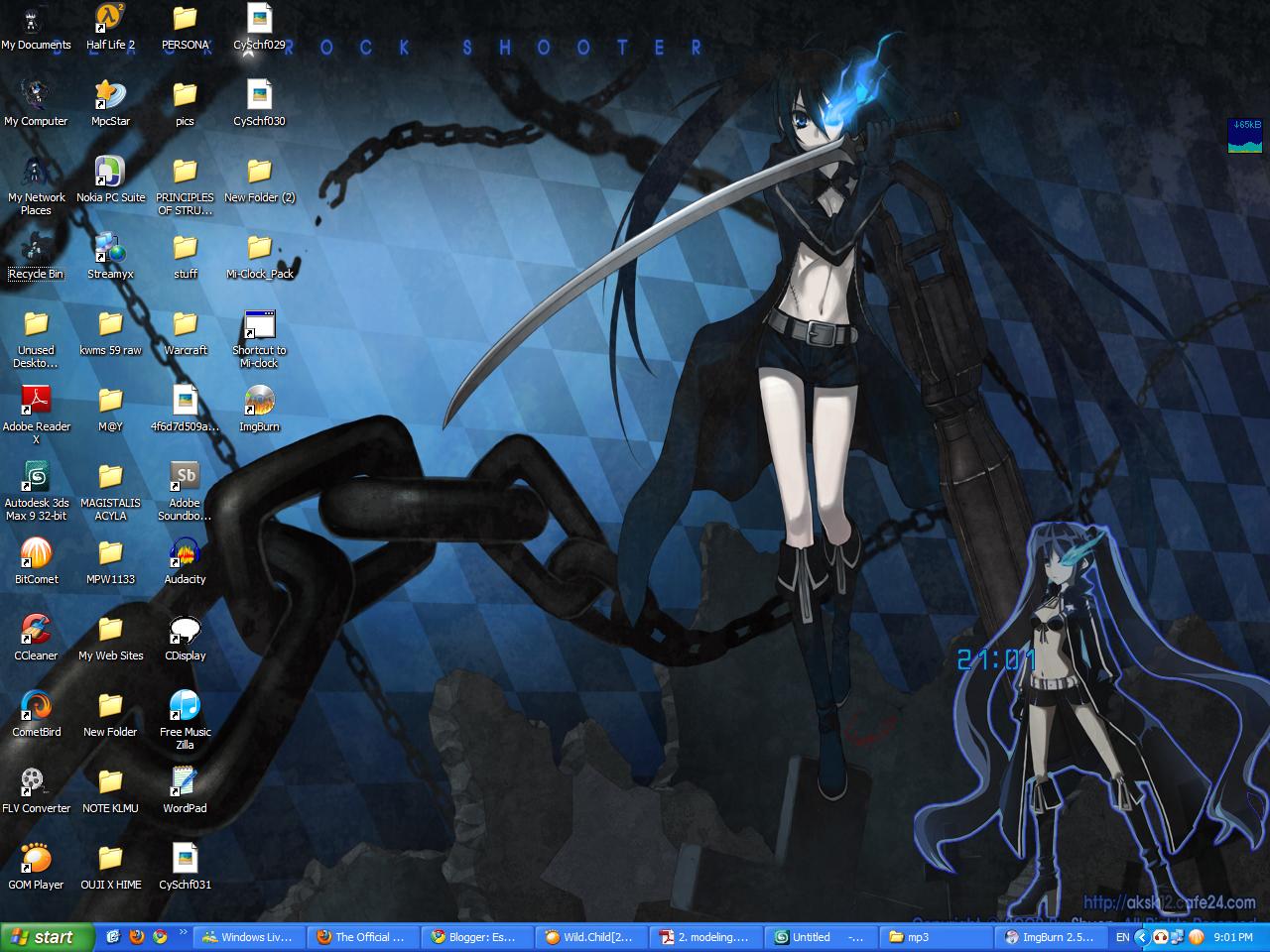1270x952 pixels.
Task: Open the PRINCIPLES OF STRU... folder
Action: point(185,186)
